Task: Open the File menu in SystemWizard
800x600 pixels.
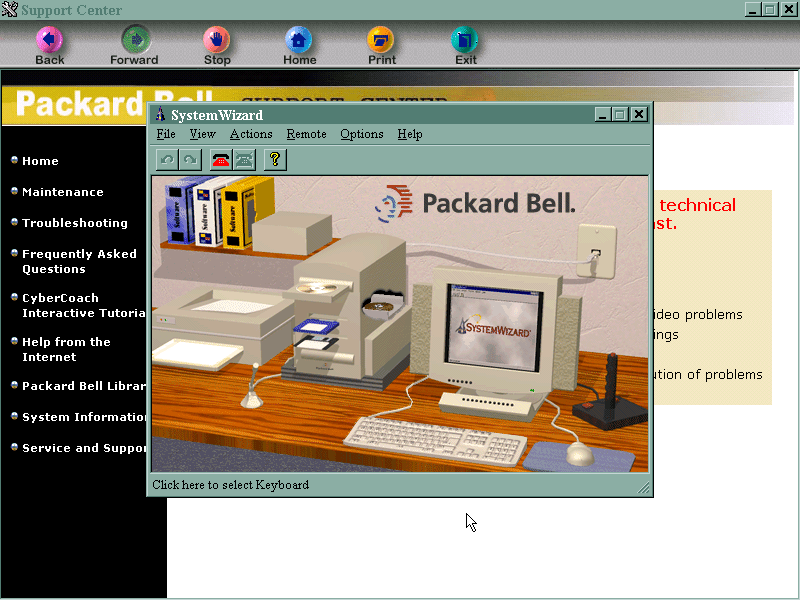Action: coord(166,134)
